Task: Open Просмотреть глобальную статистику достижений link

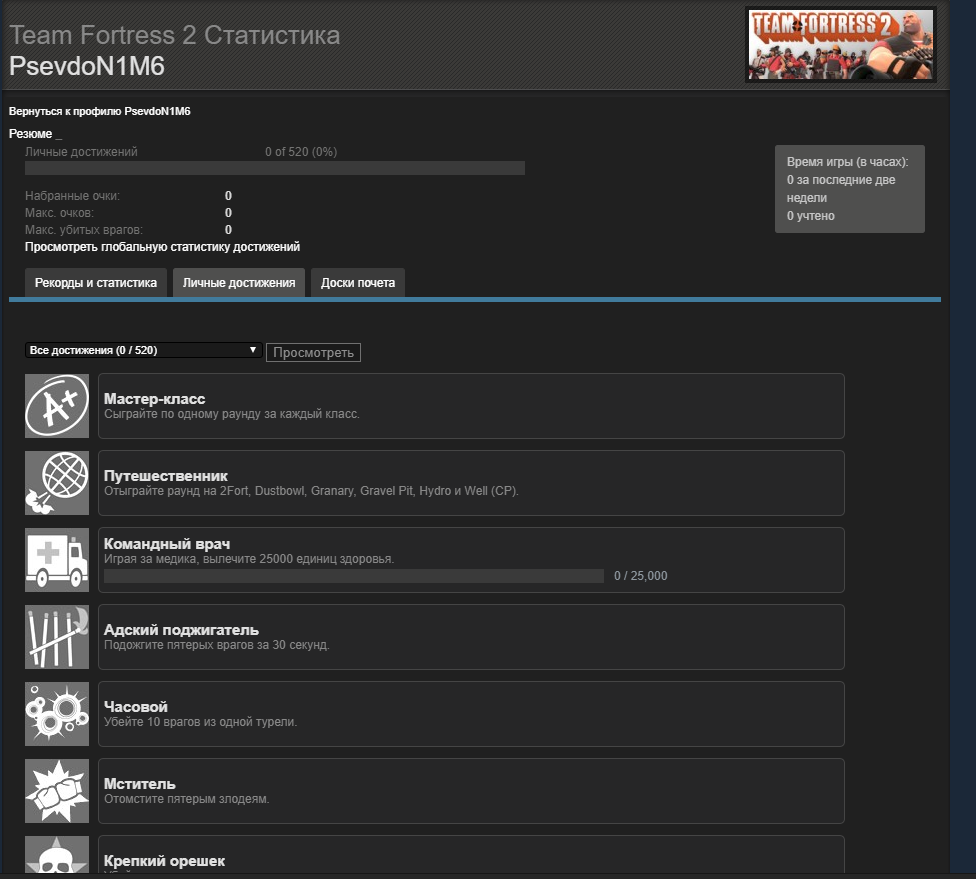Action: click(162, 247)
